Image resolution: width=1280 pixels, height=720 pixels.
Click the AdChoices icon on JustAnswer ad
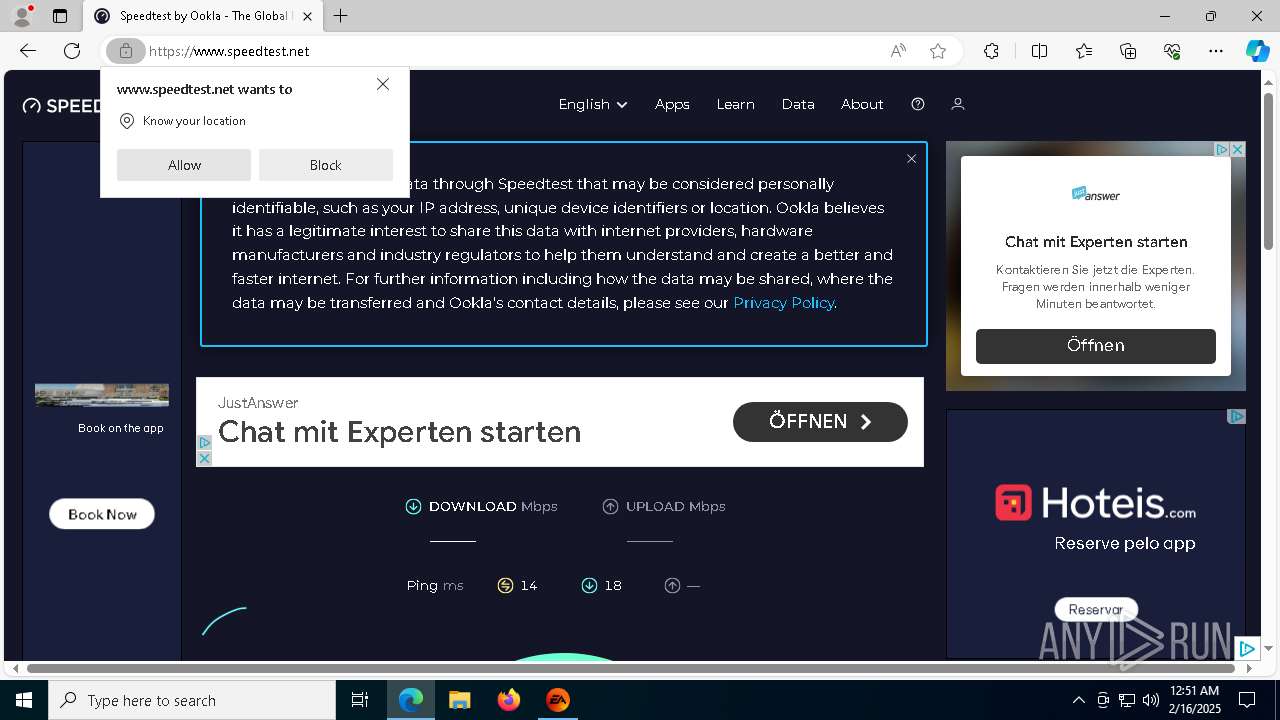coord(1221,149)
